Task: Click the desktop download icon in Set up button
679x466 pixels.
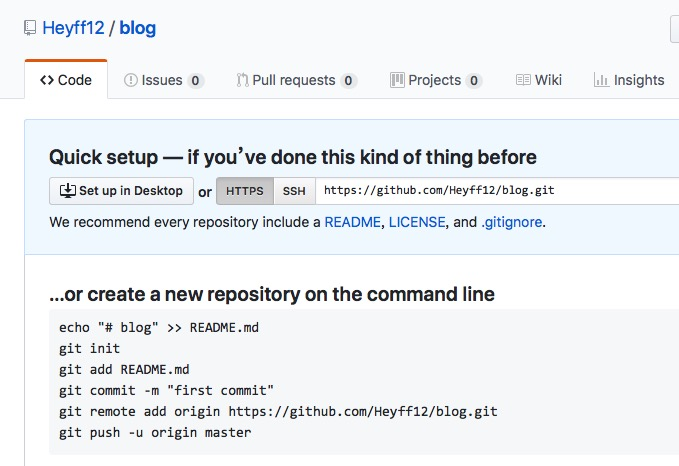Action: pos(68,191)
